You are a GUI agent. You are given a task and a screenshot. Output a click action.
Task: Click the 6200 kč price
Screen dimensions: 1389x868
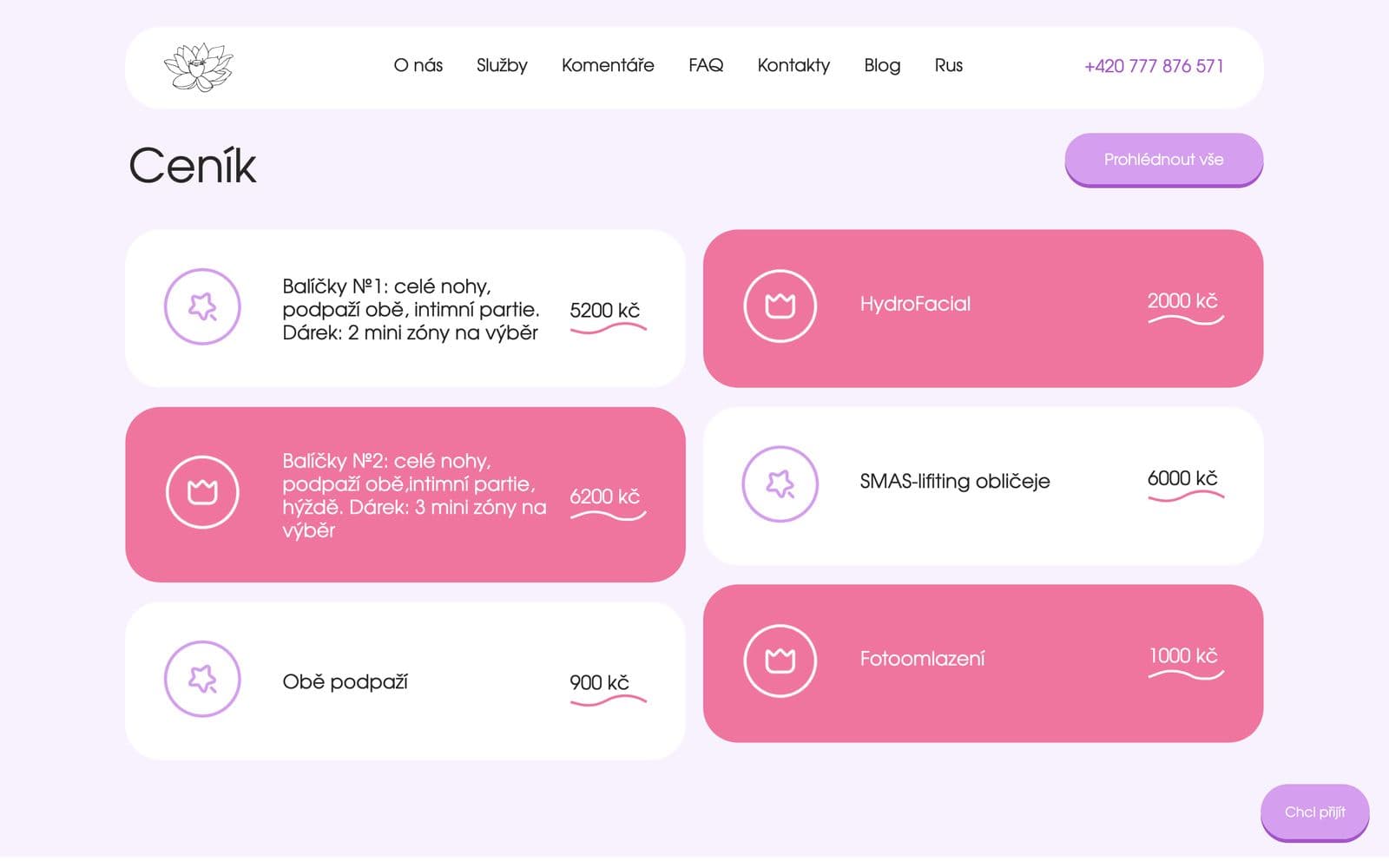[605, 496]
